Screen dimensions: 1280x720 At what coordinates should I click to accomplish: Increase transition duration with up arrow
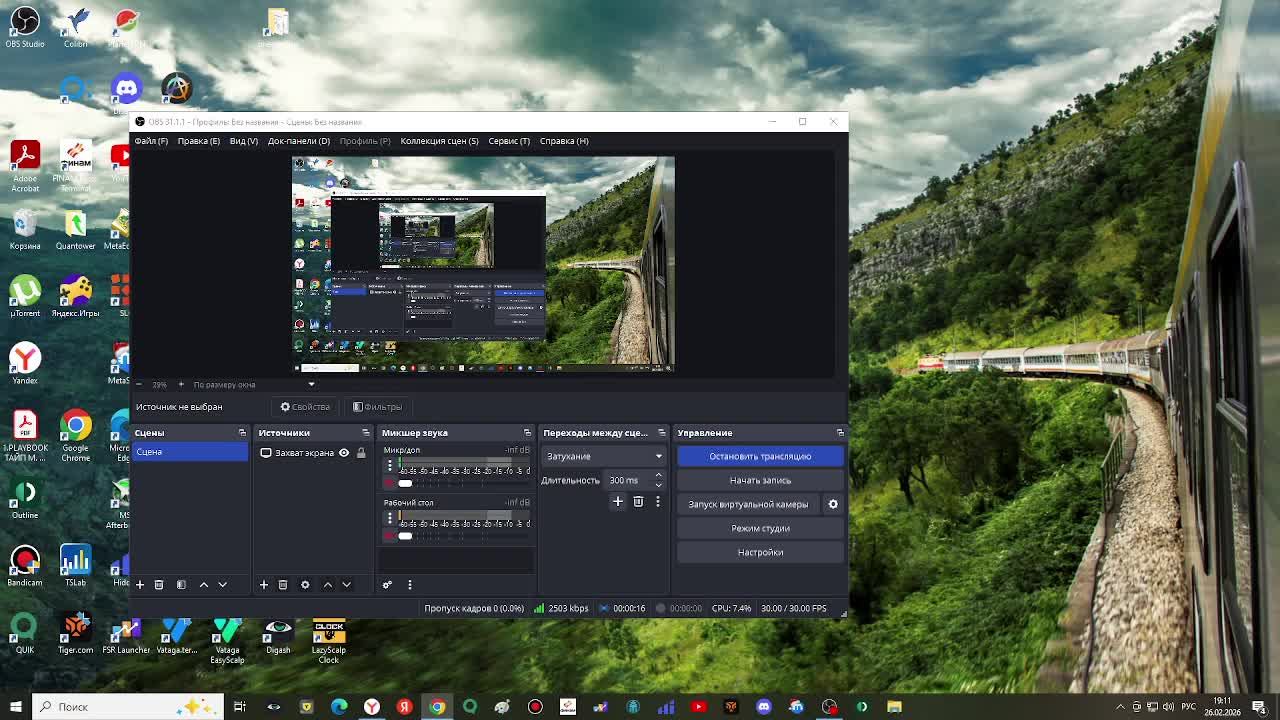click(658, 476)
